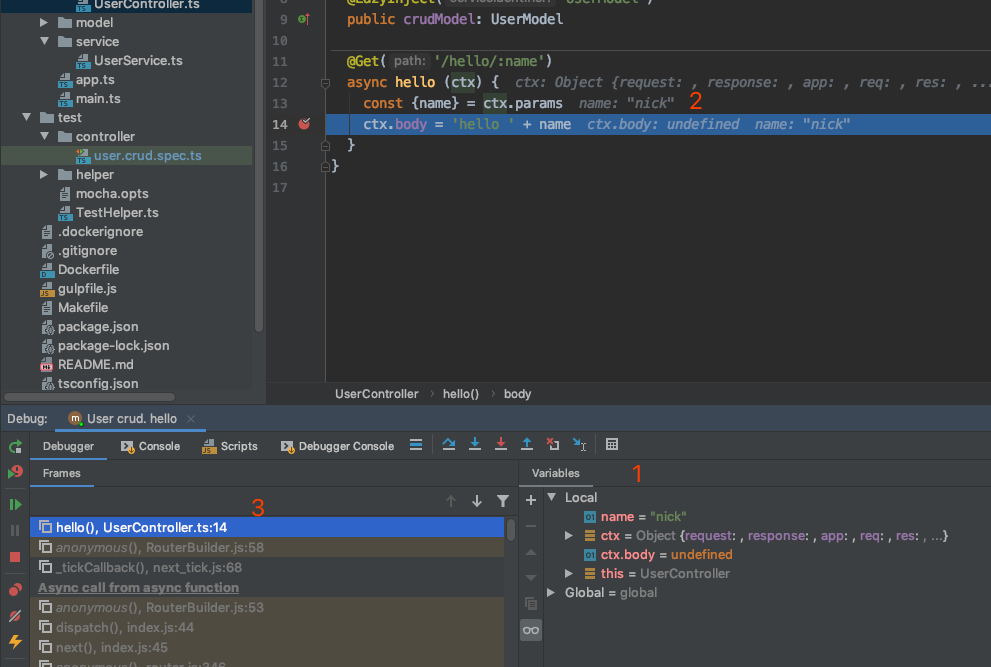Open the Evaluate Expression calculator icon

click(612, 445)
